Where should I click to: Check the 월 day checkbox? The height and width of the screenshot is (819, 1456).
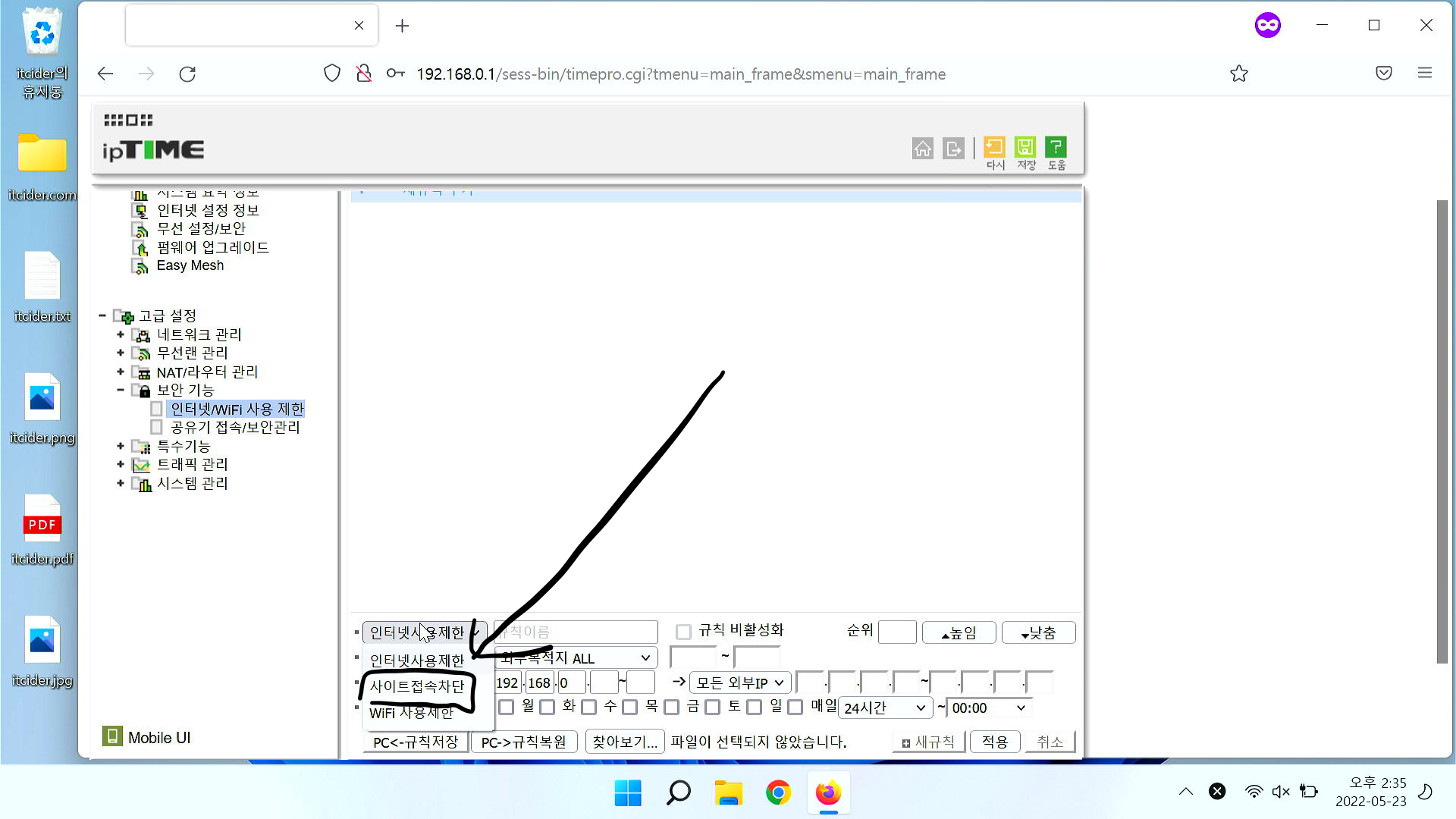pyautogui.click(x=507, y=707)
